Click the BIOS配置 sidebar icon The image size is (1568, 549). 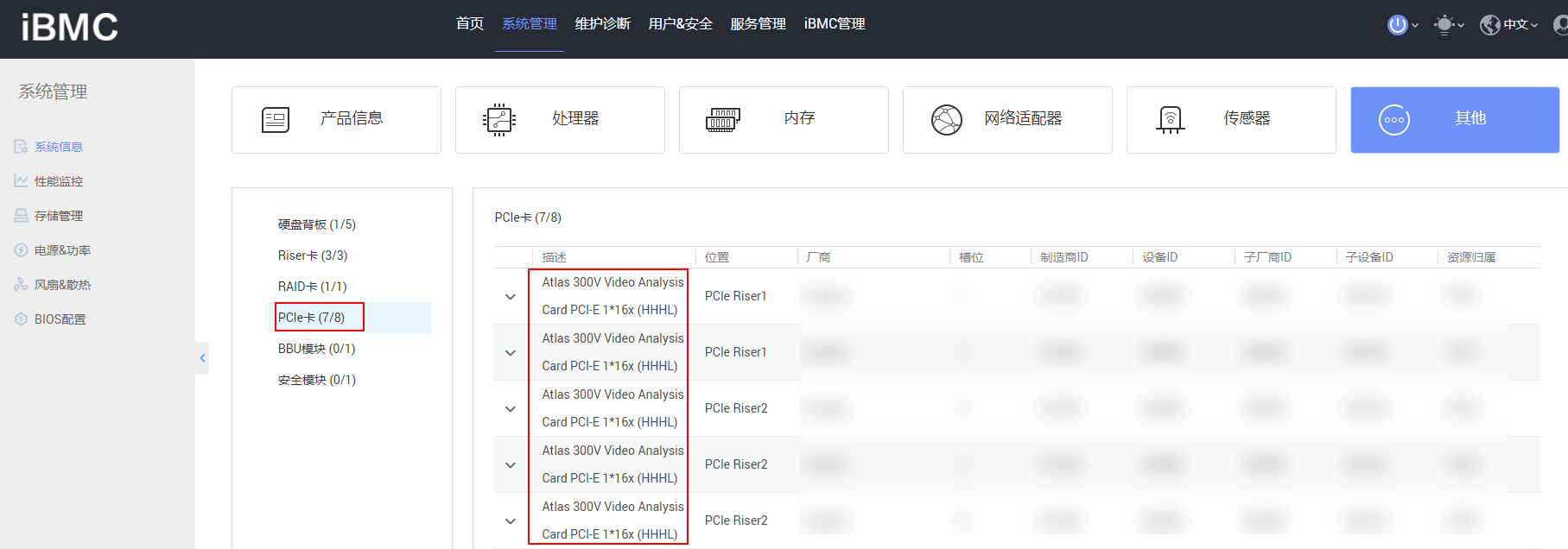click(x=21, y=319)
